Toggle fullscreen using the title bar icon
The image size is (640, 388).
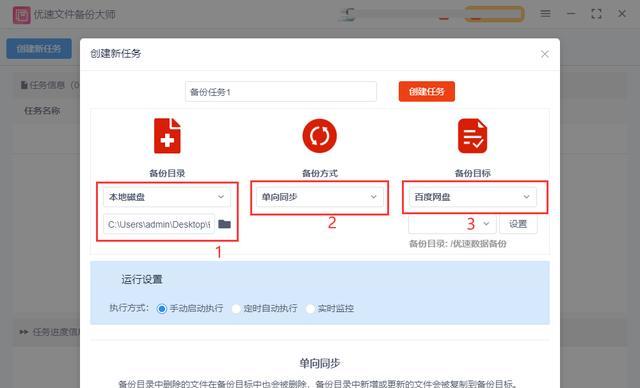click(596, 14)
